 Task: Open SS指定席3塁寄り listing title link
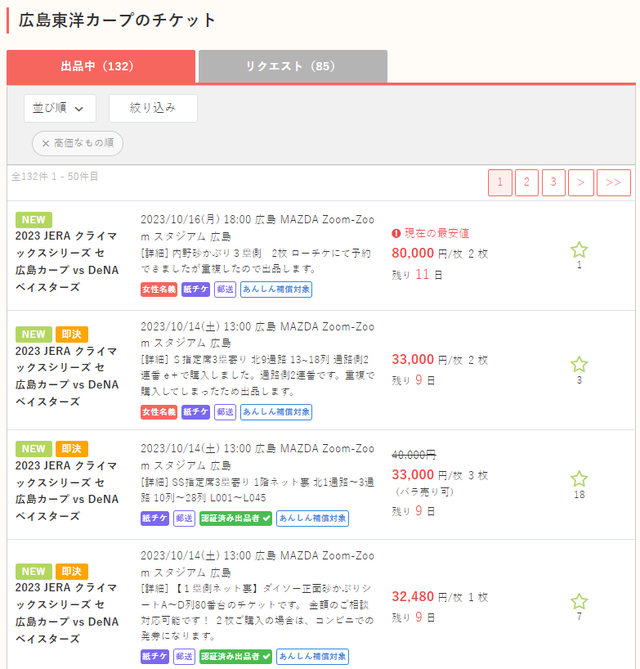pyautogui.click(x=67, y=491)
